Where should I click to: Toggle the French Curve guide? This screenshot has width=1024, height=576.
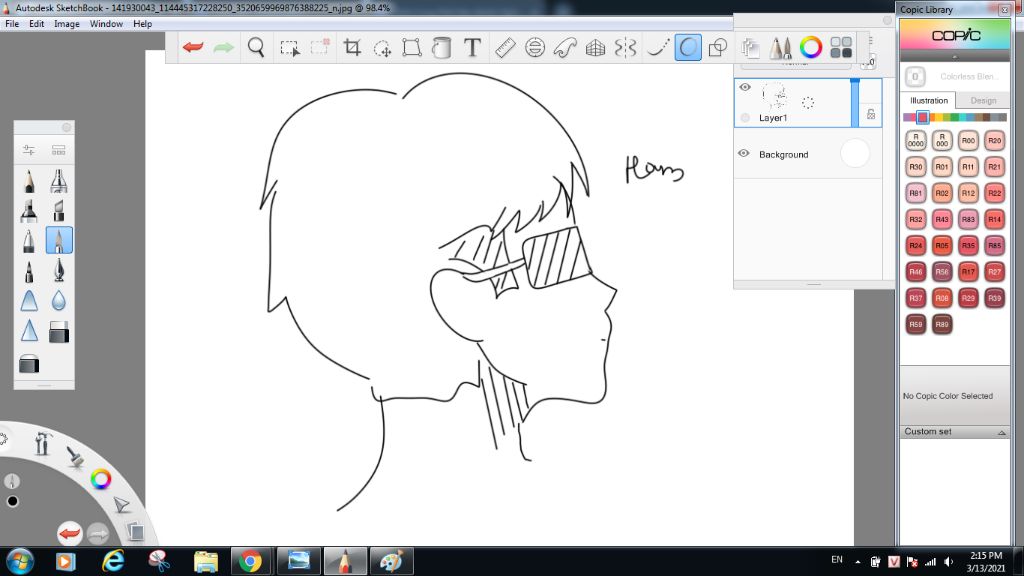click(565, 48)
